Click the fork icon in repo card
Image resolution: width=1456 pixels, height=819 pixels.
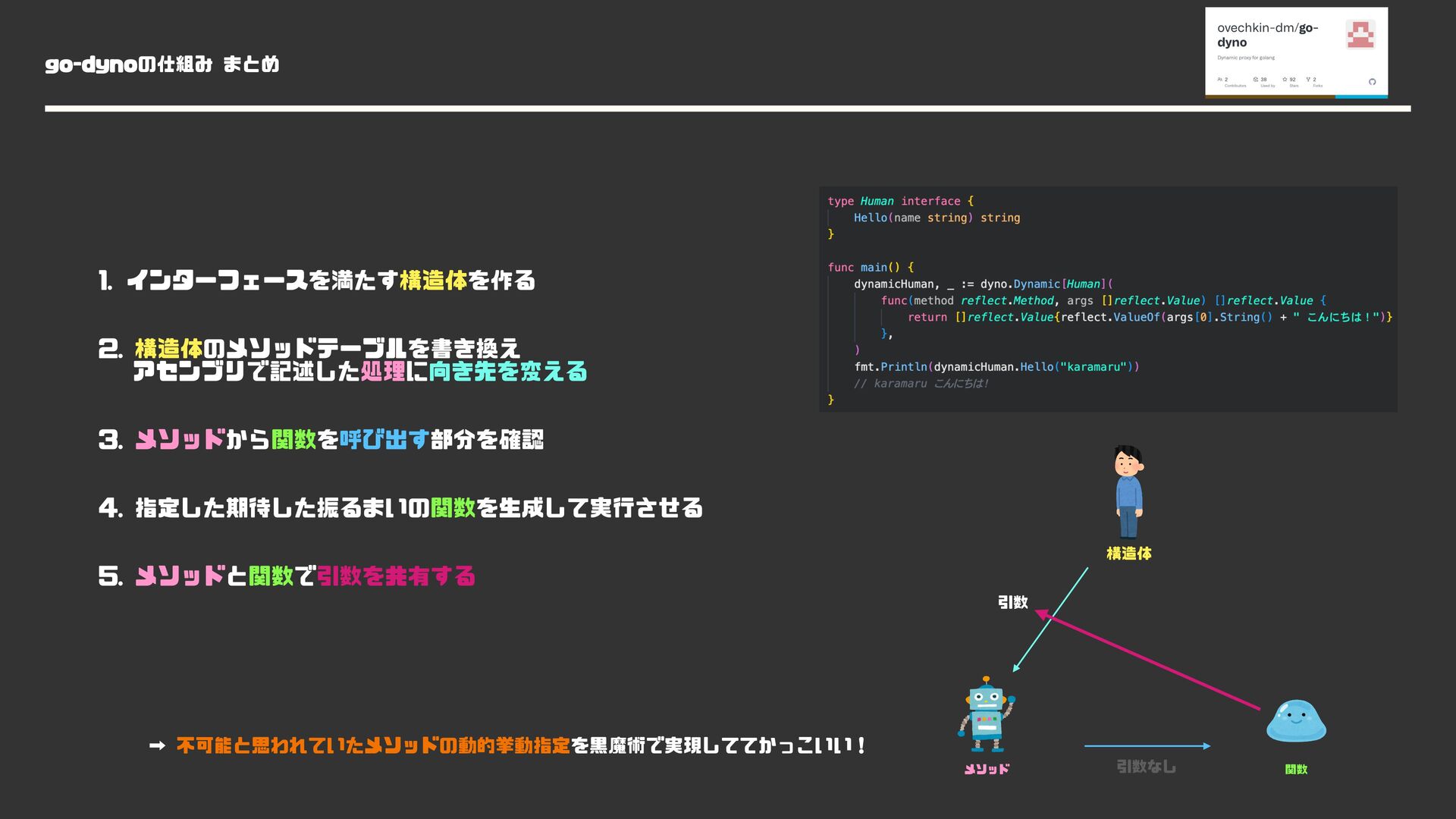(x=1308, y=79)
